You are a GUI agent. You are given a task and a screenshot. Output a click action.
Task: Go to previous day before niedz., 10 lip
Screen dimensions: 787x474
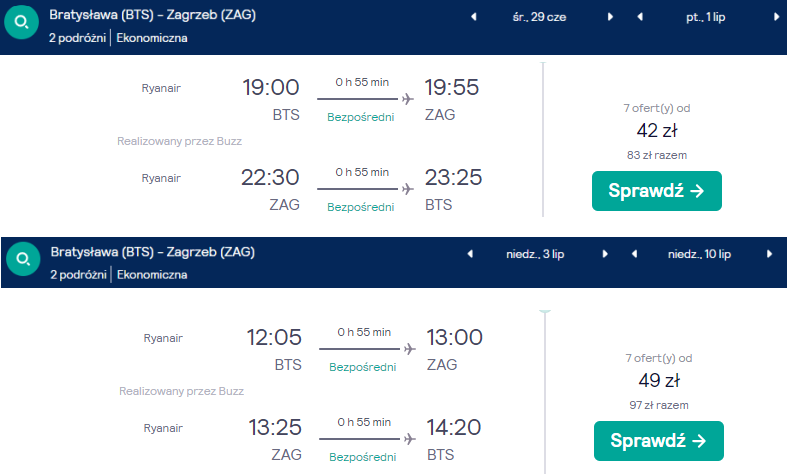click(x=634, y=254)
